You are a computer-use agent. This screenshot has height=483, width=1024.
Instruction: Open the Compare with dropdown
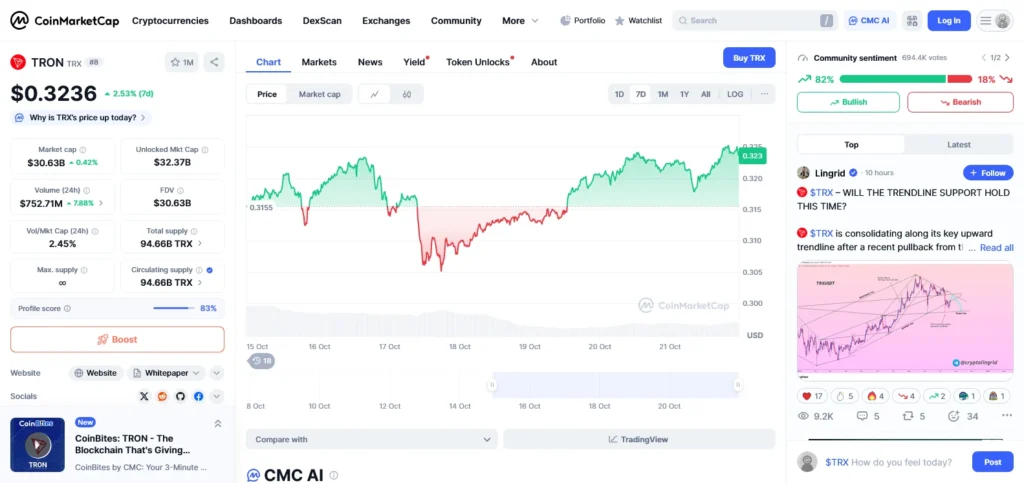coord(371,439)
